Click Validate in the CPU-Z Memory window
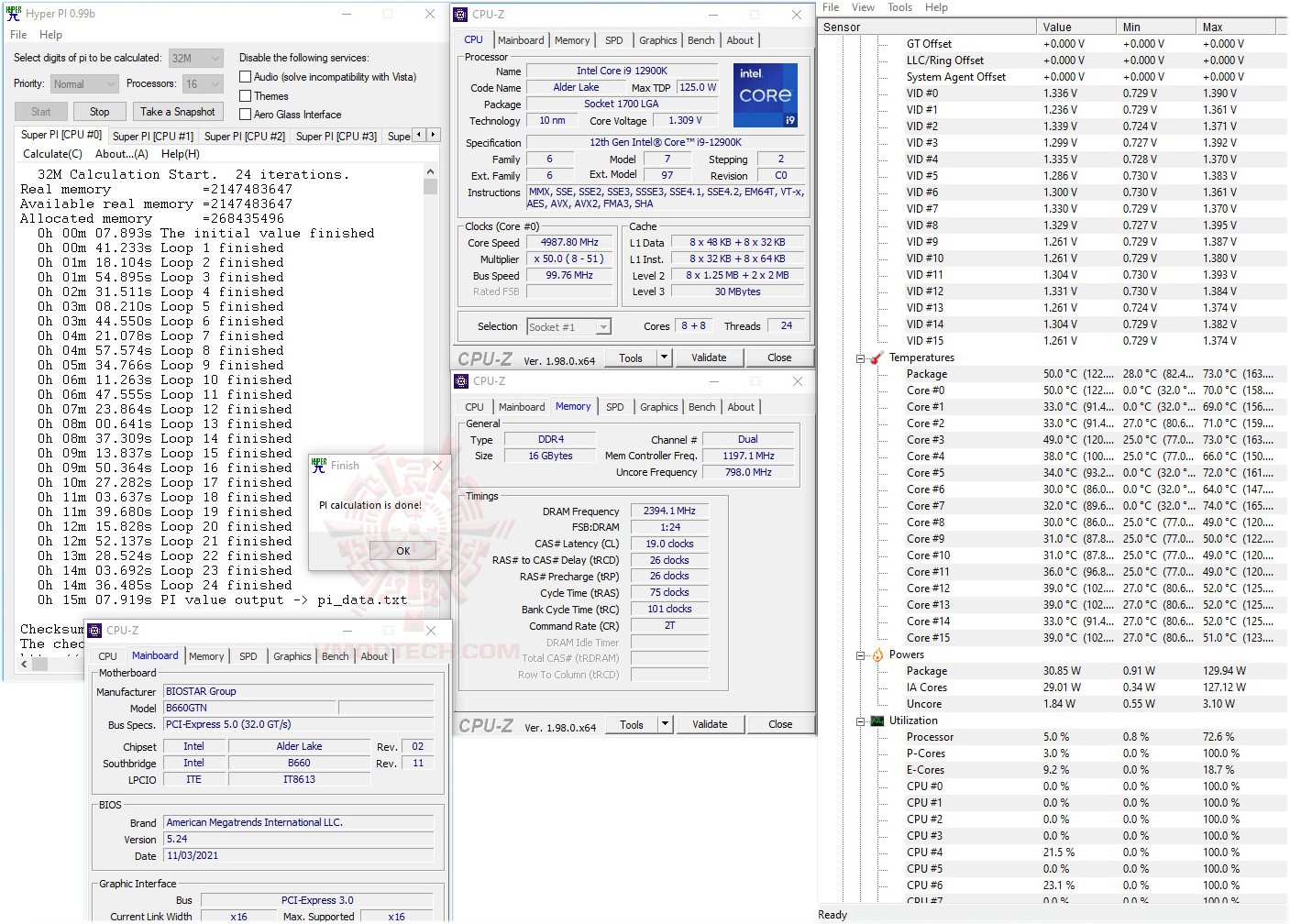 click(710, 724)
